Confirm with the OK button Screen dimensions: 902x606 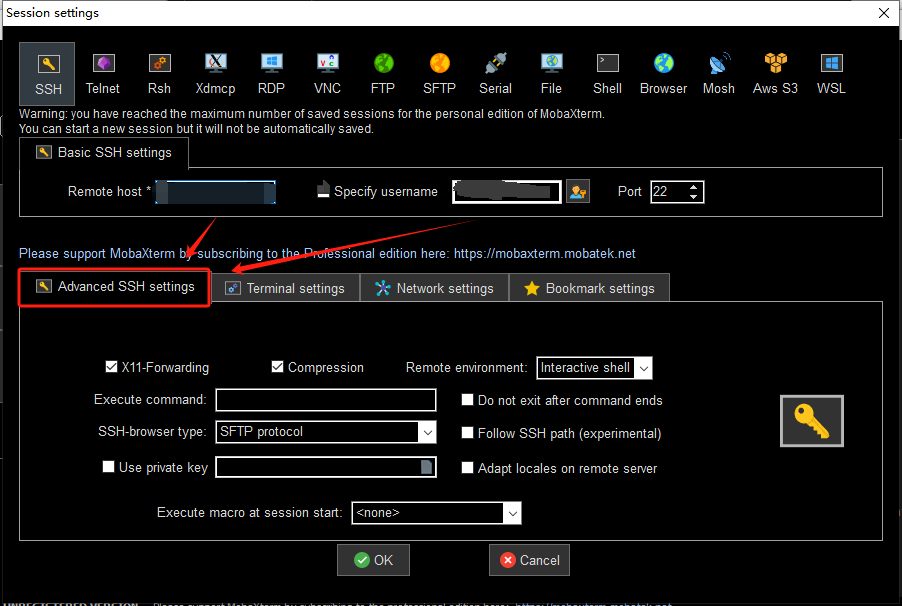373,560
